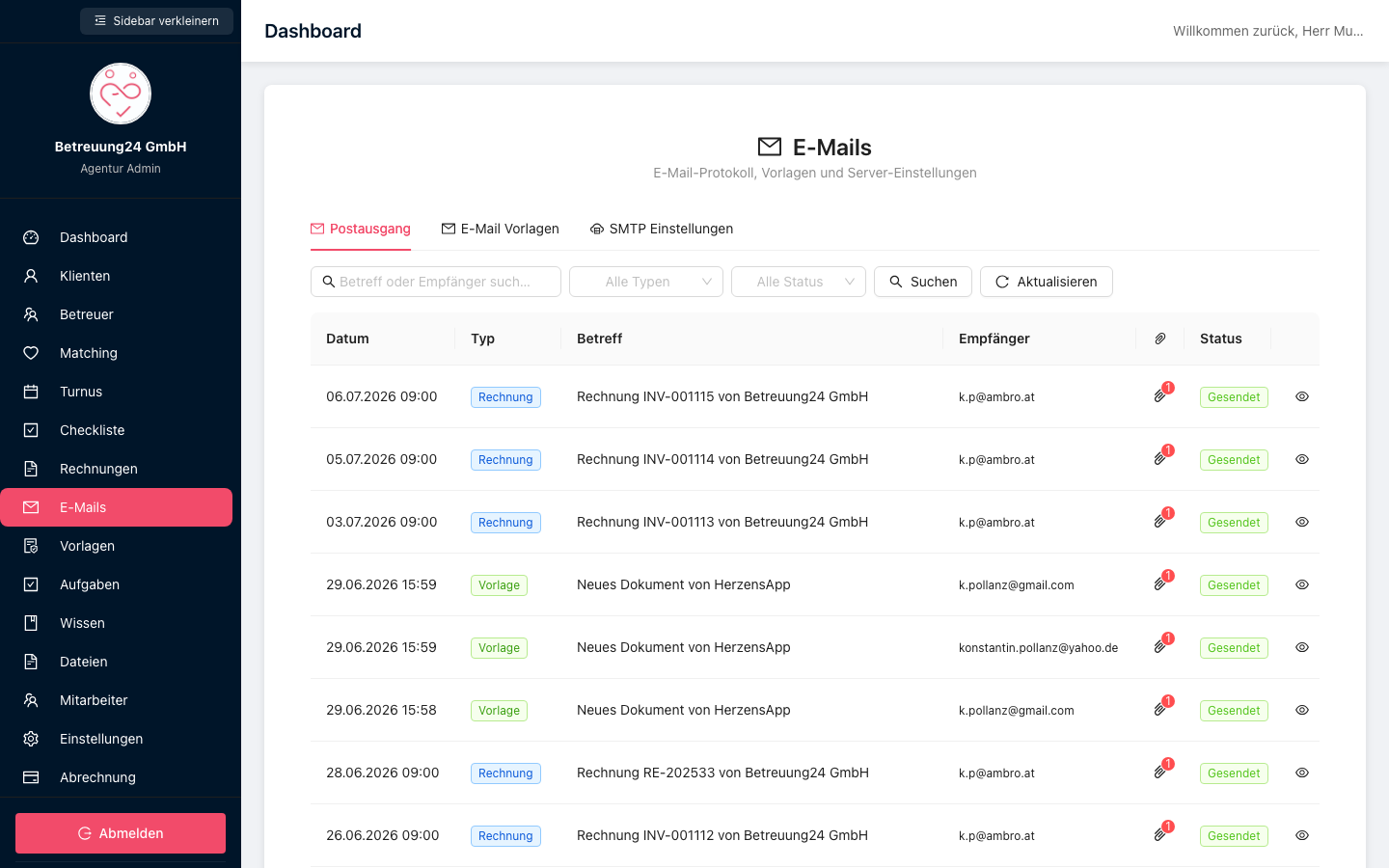Open the Alle Status dropdown

799,282
